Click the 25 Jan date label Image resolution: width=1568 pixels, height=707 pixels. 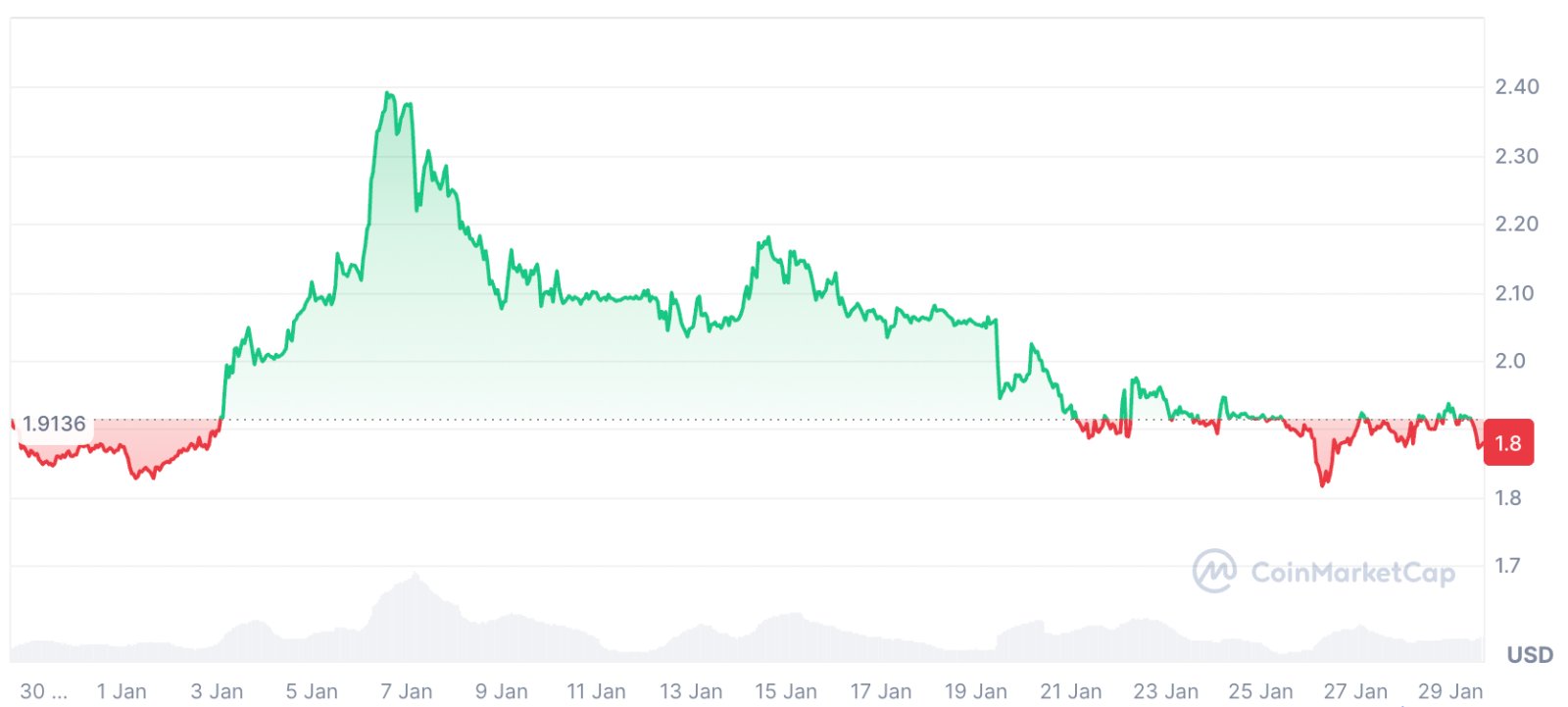1260,691
